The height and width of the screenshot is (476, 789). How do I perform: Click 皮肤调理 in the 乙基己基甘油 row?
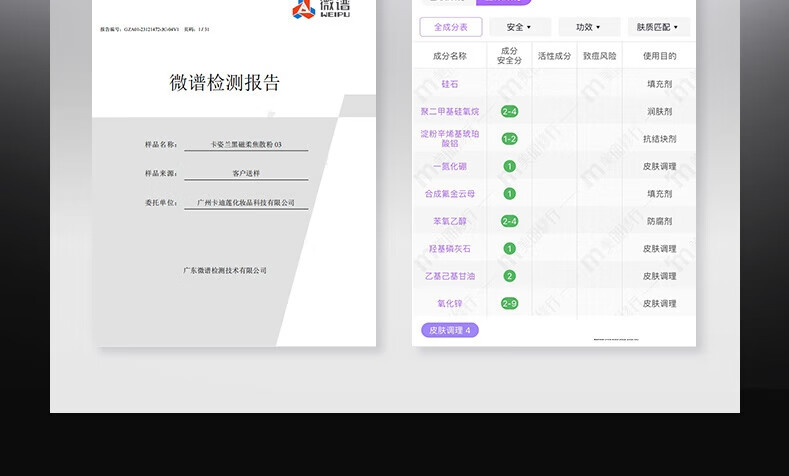[x=659, y=276]
